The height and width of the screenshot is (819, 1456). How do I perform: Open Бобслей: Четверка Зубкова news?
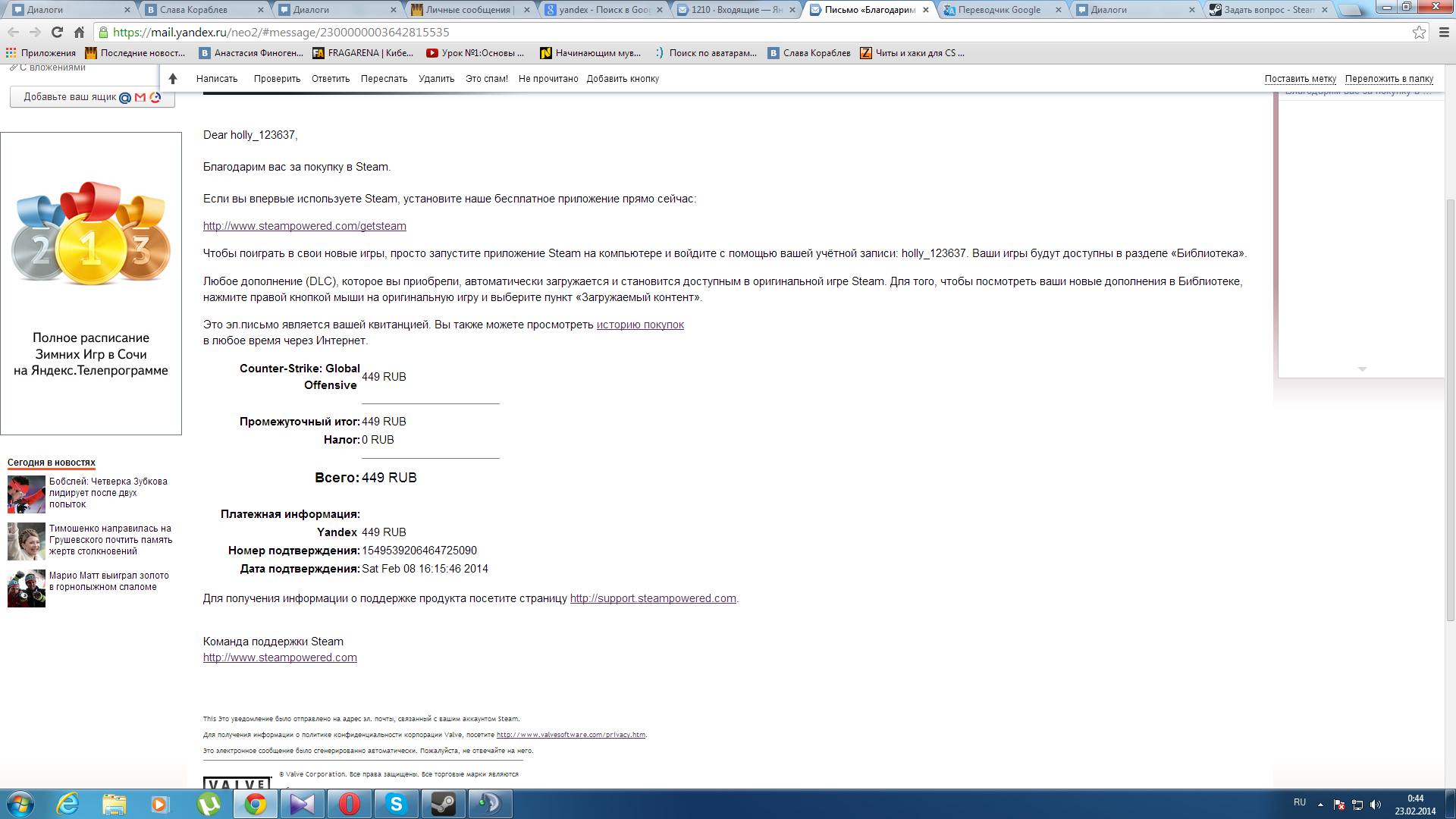108,493
